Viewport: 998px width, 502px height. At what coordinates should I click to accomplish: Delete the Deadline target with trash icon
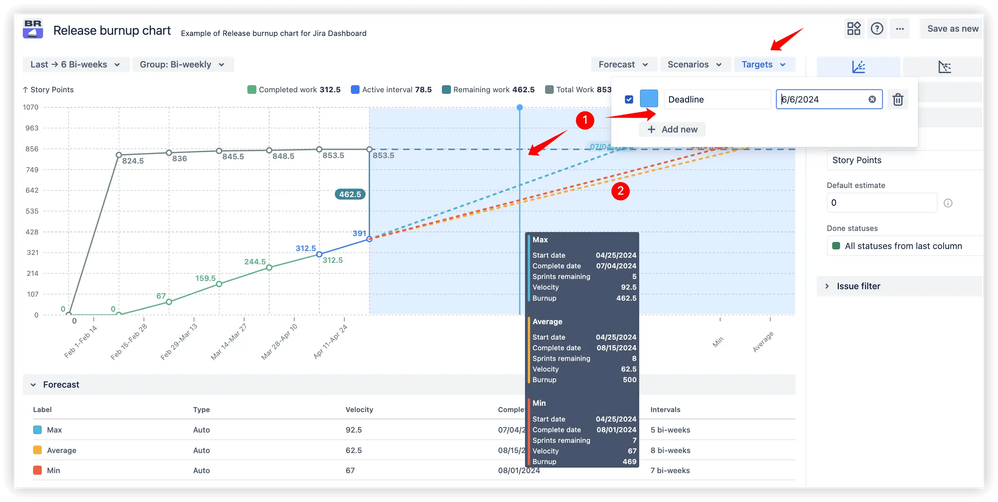898,99
